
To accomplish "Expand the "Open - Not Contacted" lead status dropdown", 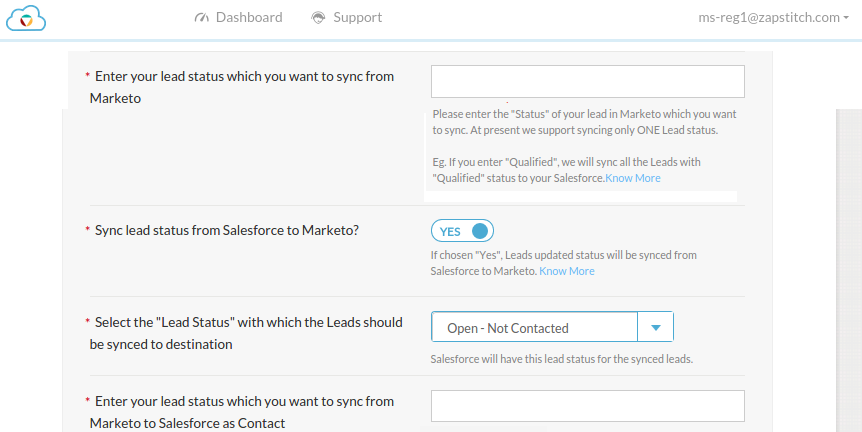I will coord(534,328).
